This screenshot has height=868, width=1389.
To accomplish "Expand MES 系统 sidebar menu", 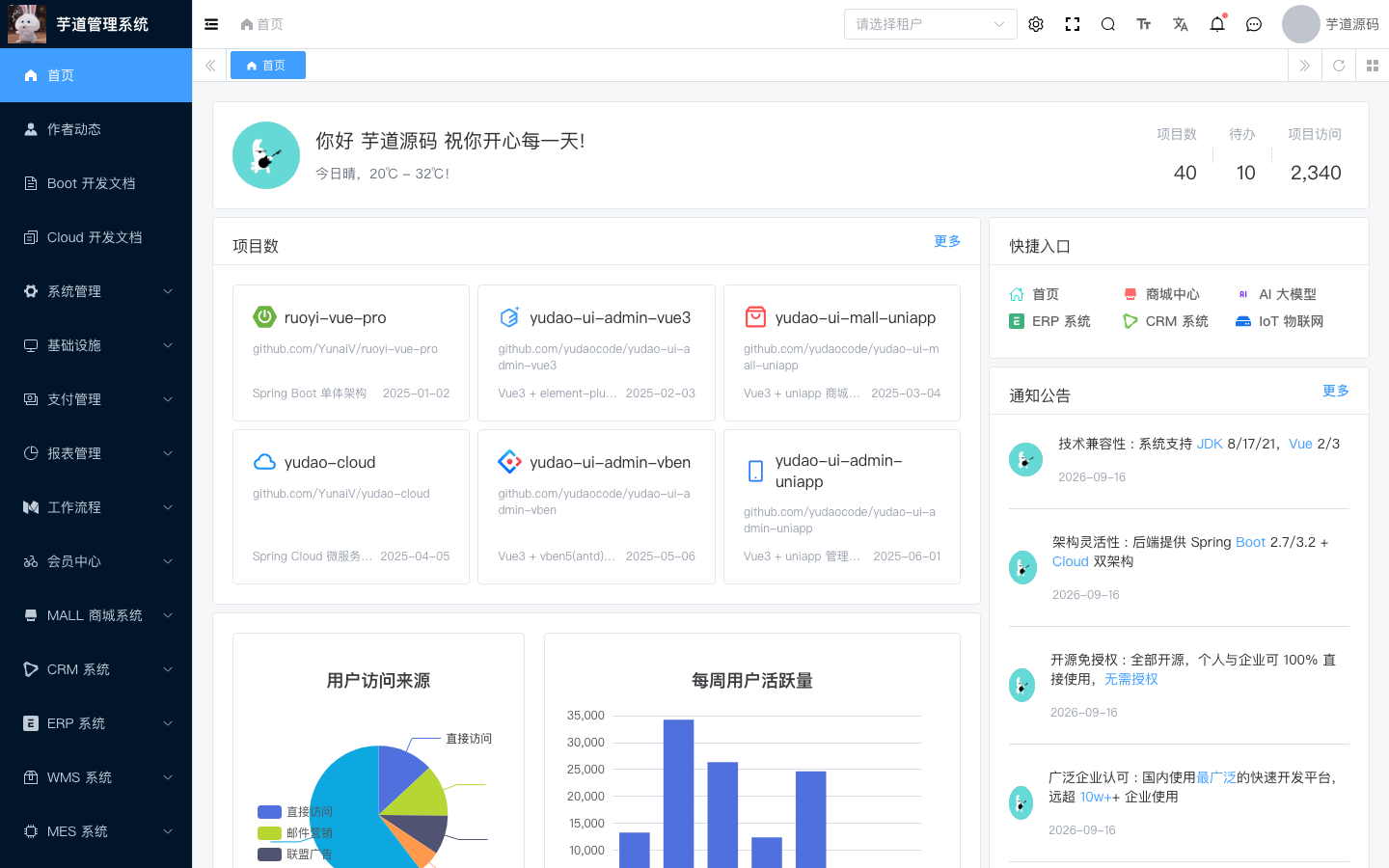I will (96, 831).
